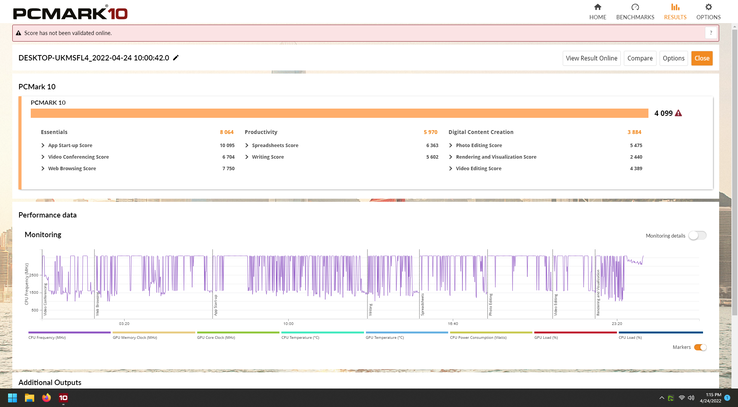Select the CPU Frequency (MHz) legend line
This screenshot has height=407, width=738.
(x=69, y=335)
